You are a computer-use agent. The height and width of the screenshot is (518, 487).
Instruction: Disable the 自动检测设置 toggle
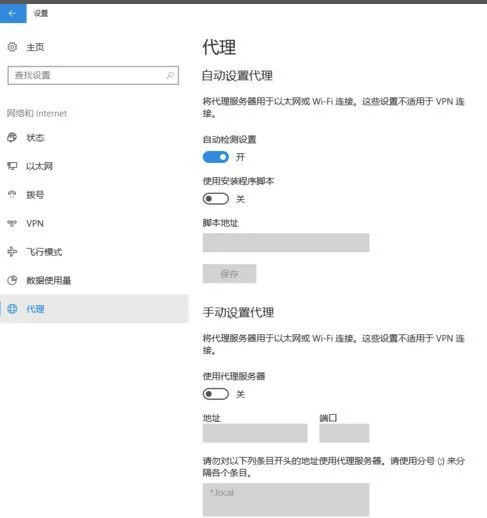click(x=216, y=157)
